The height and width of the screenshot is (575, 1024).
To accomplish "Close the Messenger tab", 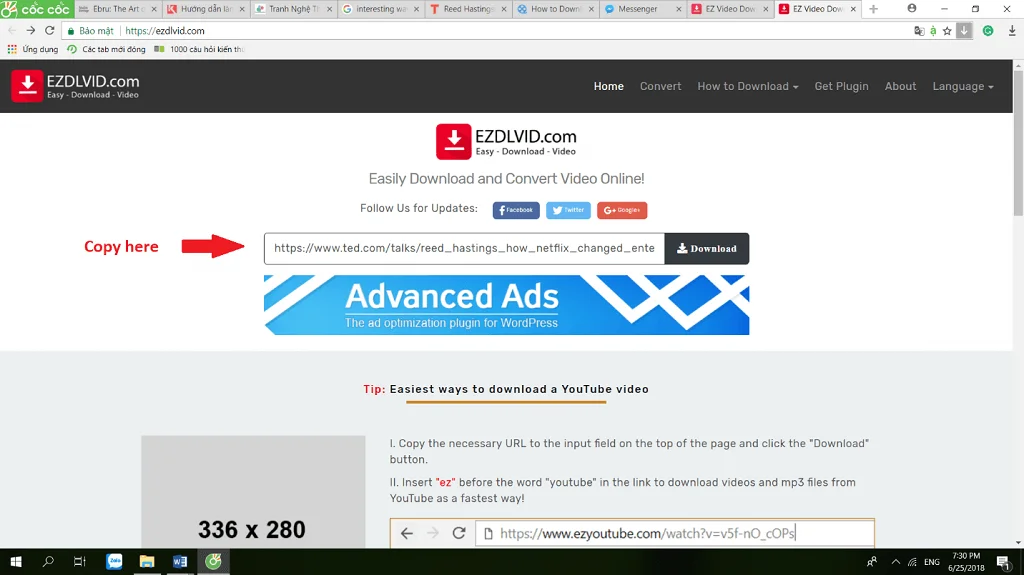I will pos(679,9).
